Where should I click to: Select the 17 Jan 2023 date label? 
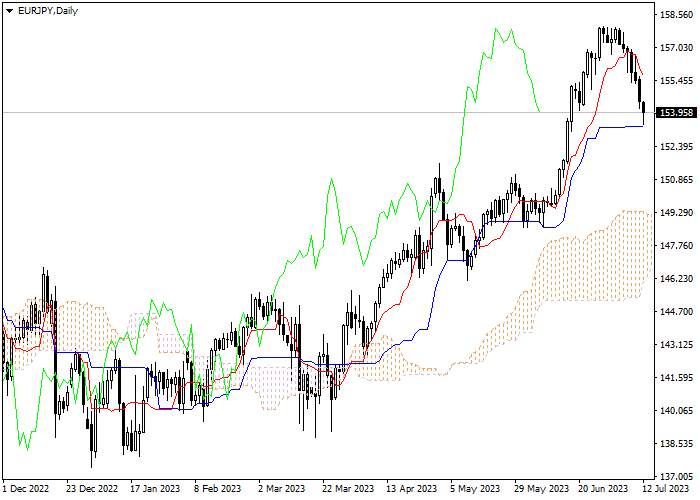[x=155, y=488]
